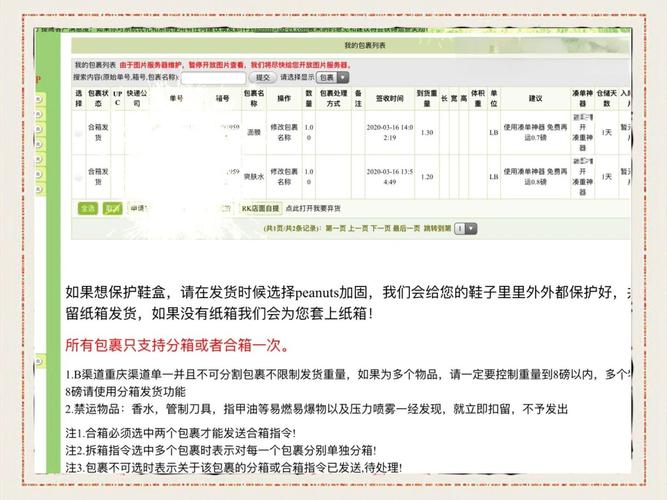
Task: Click the red 所有包裹只支持分箱或者合箱一次 notice
Action: point(177,345)
